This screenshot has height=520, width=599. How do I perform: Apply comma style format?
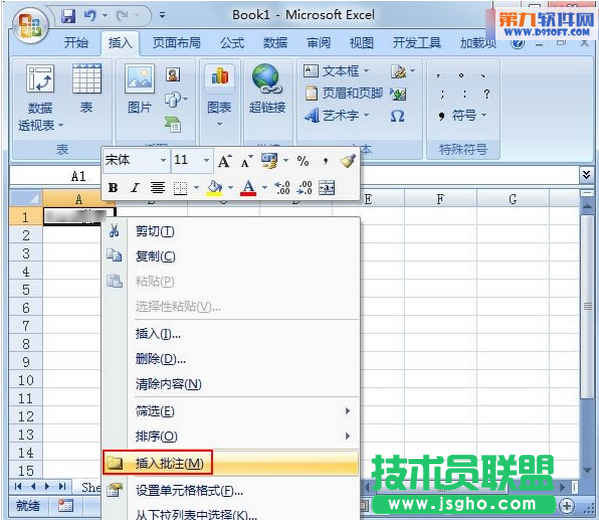coord(325,161)
